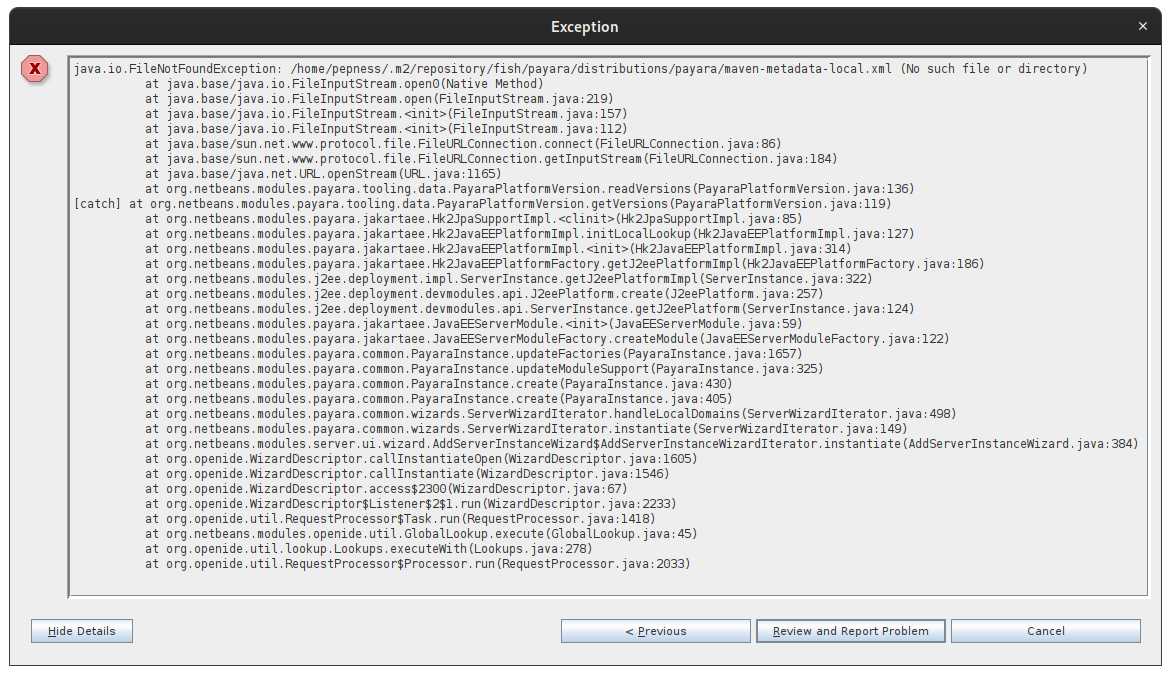Viewport: 1171px width, 675px height.
Task: Click the Hk2JpaSupportImpl.<clinit> stack line
Action: coord(473,219)
